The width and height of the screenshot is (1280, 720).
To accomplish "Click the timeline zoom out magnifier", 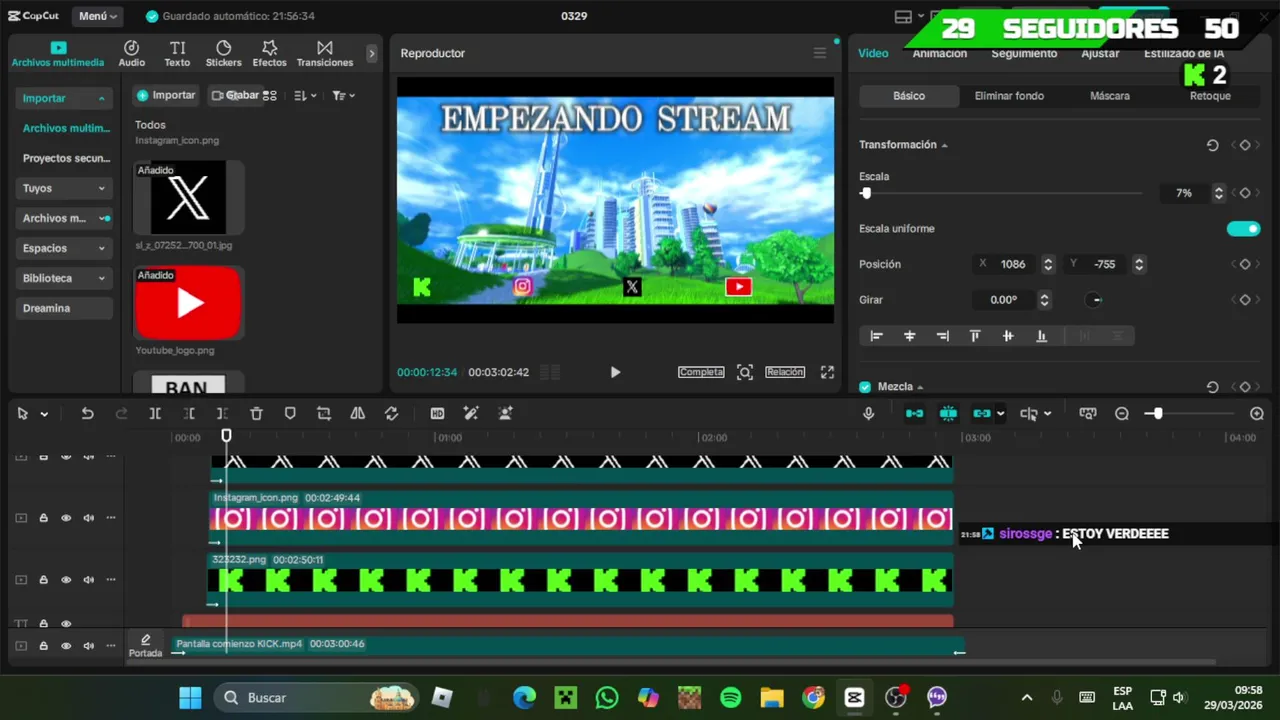I will [1122, 413].
